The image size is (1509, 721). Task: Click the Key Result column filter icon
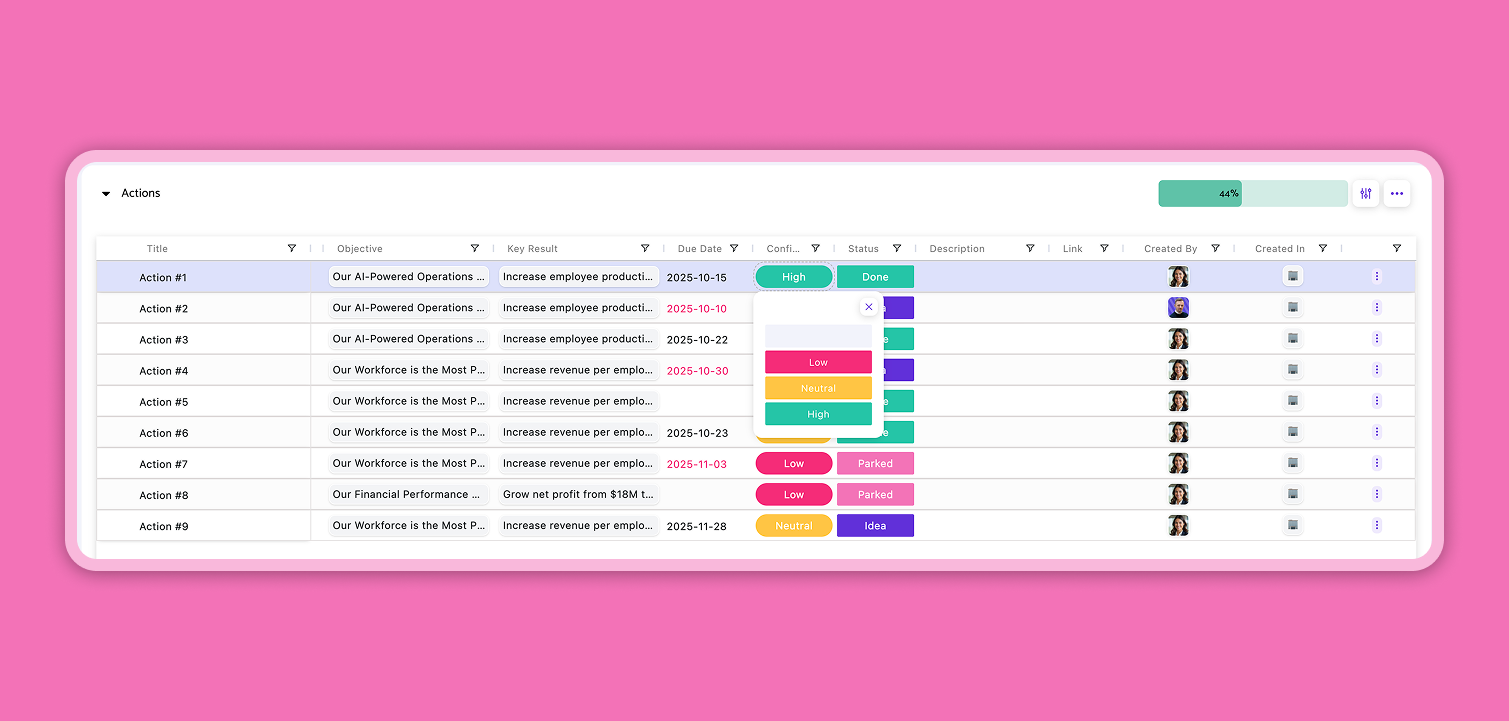645,249
